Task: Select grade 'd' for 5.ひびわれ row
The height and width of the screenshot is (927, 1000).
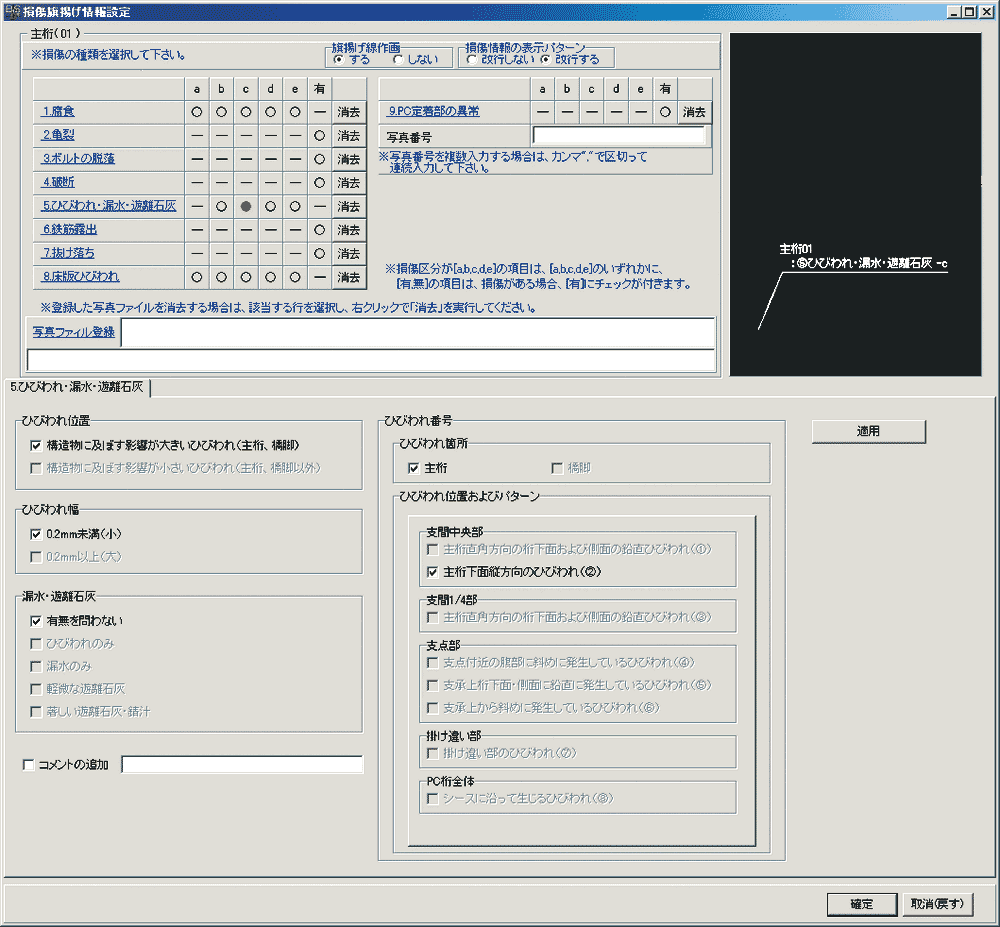Action: (x=270, y=207)
